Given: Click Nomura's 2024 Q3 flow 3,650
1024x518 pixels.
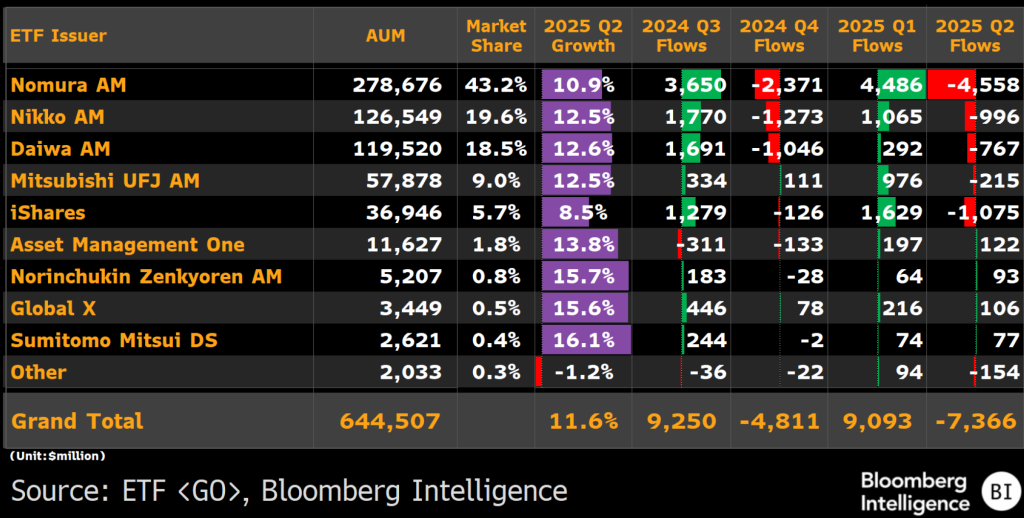Looking at the screenshot, I should (x=697, y=85).
